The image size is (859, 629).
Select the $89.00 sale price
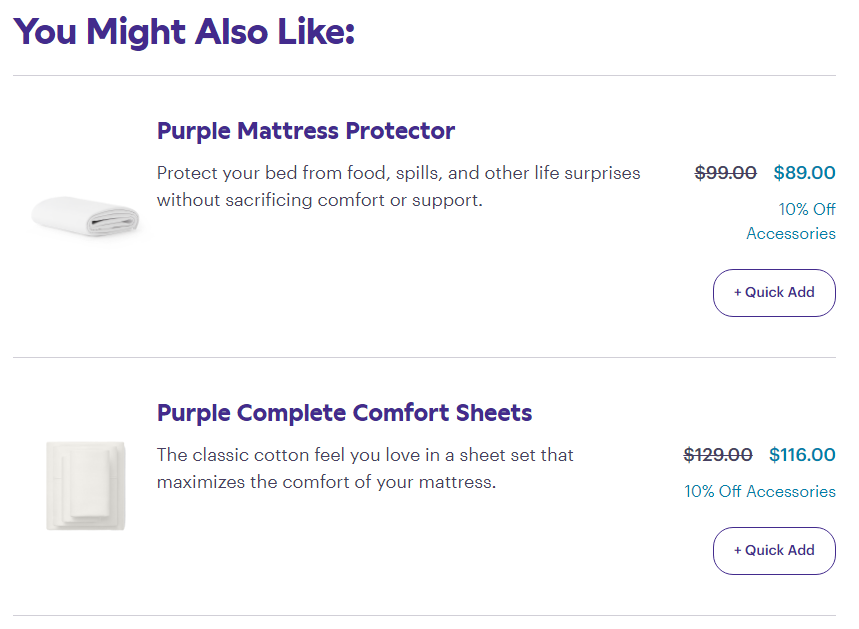coord(804,173)
